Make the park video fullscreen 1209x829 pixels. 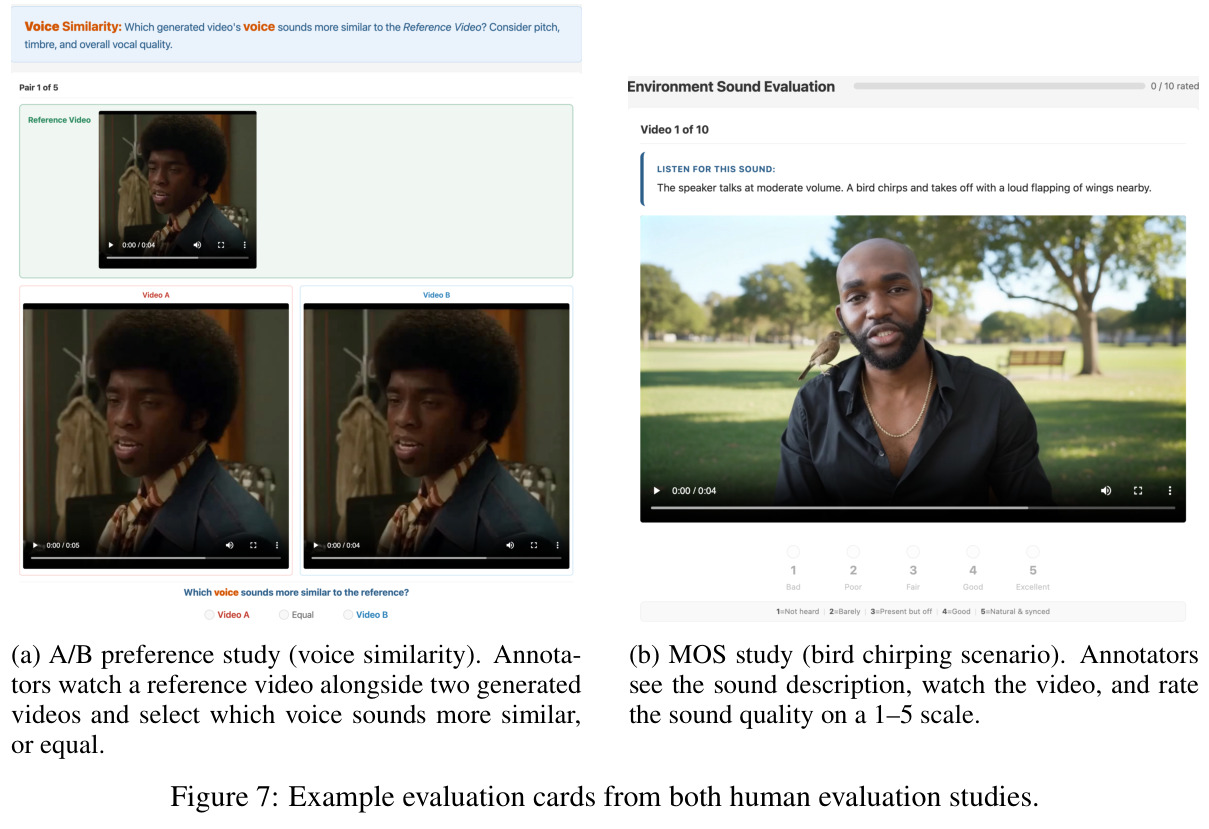click(1138, 491)
